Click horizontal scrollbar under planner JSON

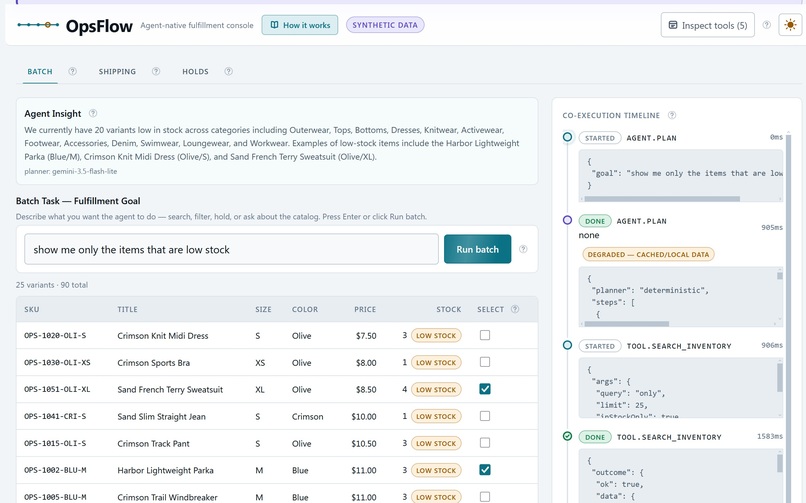pyautogui.click(x=627, y=324)
